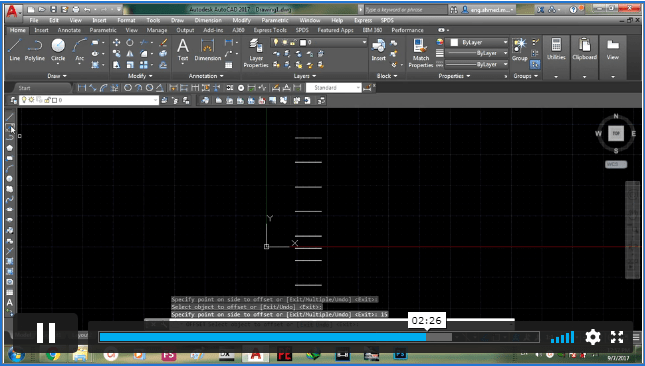
Task: Click the Group tool
Action: 520,49
